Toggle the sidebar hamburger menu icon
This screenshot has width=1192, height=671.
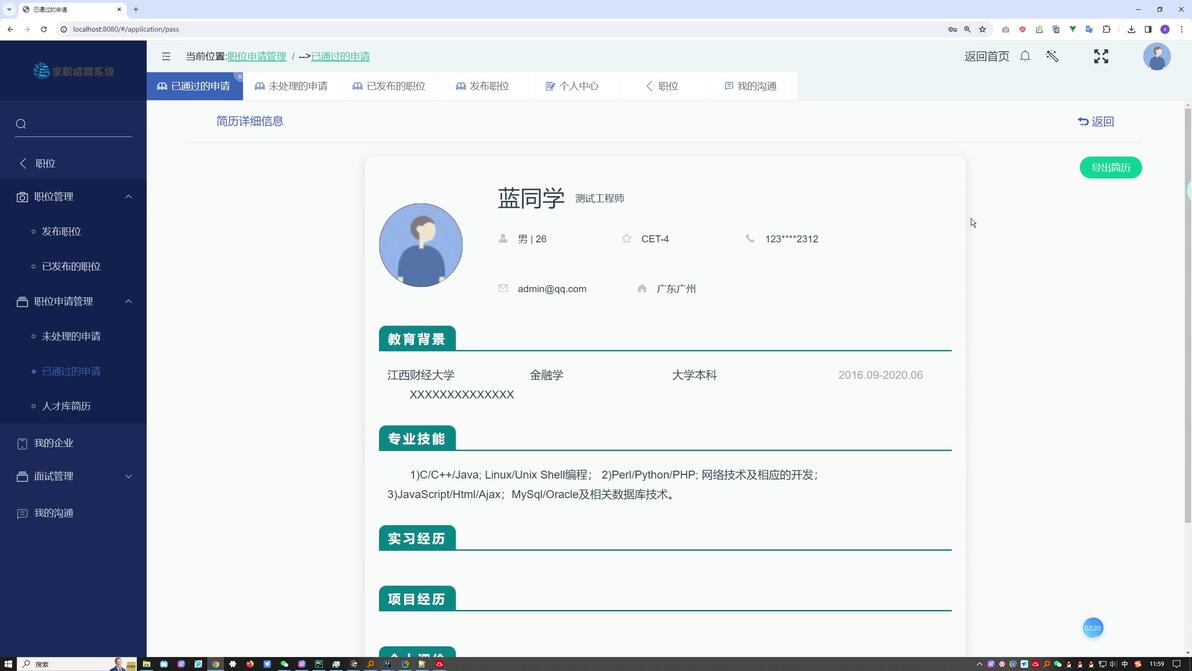(166, 56)
